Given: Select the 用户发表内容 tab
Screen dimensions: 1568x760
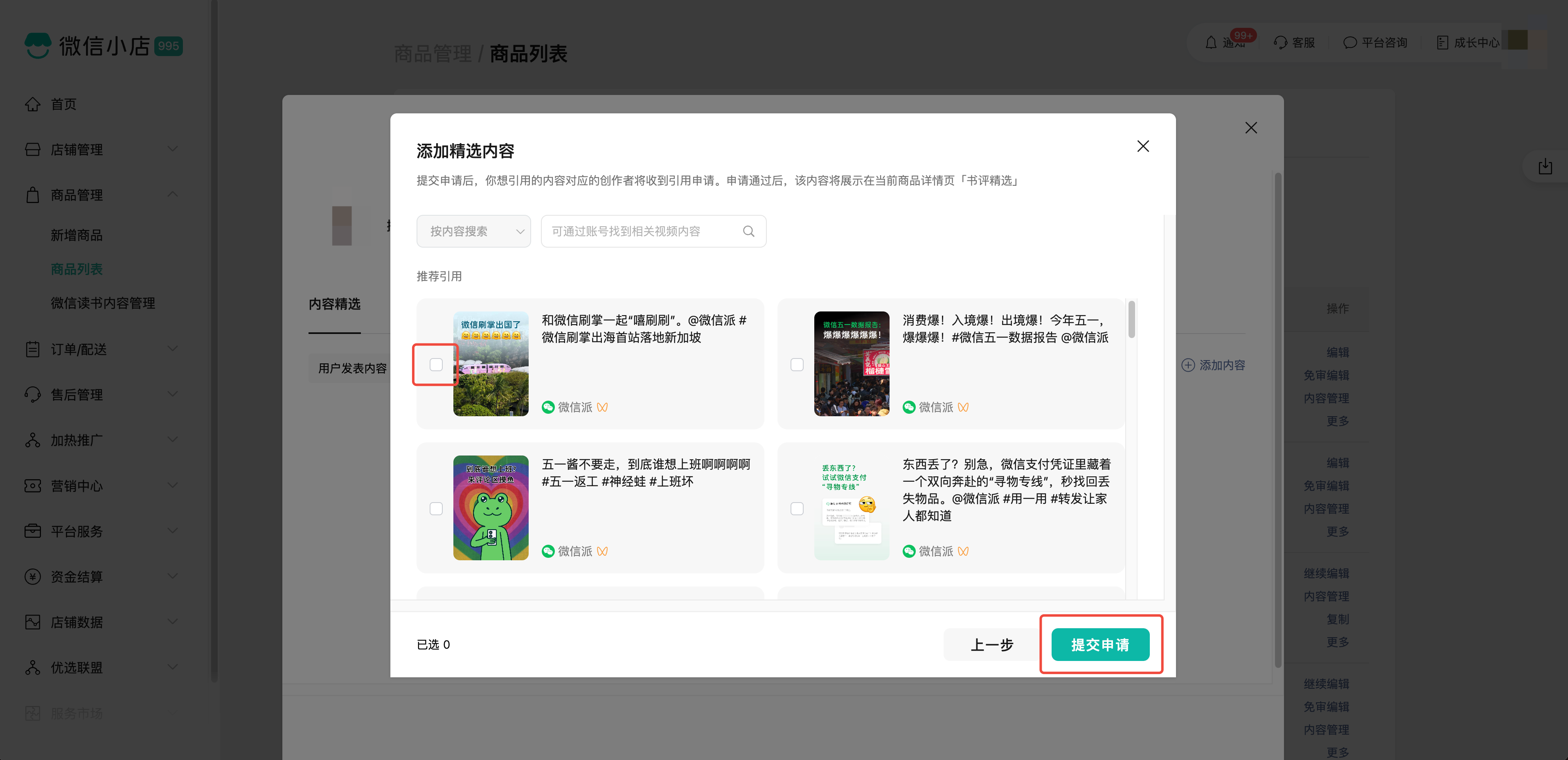Looking at the screenshot, I should point(351,368).
